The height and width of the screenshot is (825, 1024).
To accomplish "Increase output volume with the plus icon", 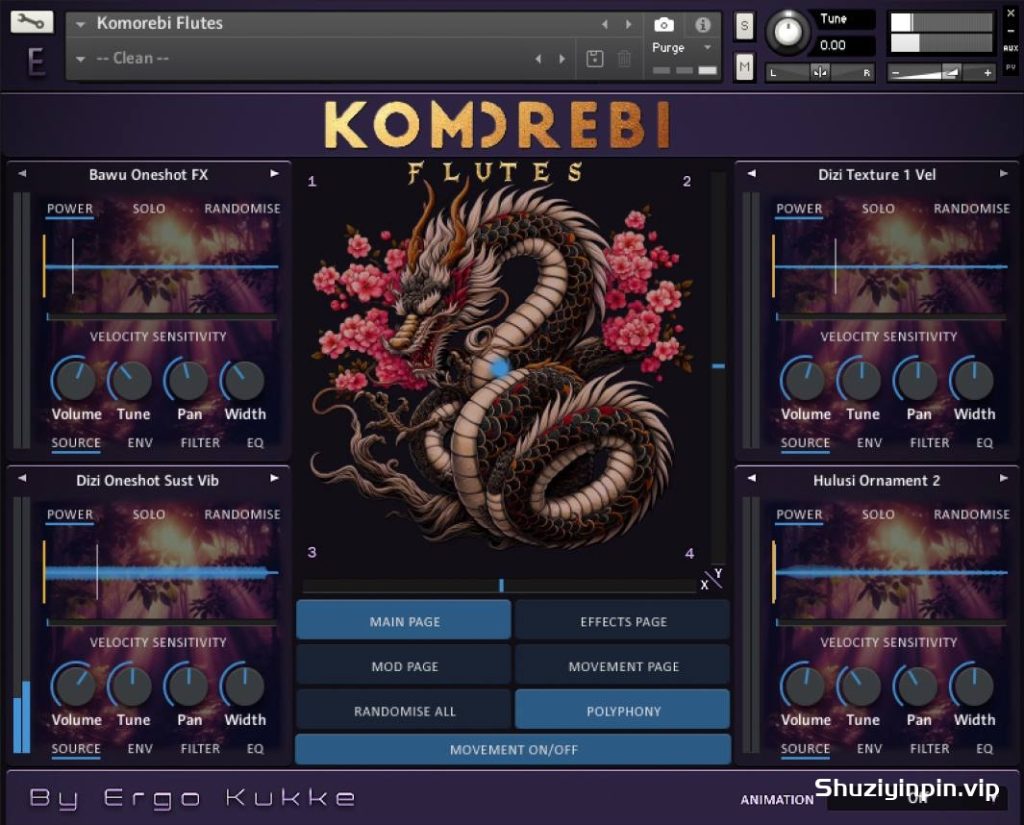I will point(987,73).
